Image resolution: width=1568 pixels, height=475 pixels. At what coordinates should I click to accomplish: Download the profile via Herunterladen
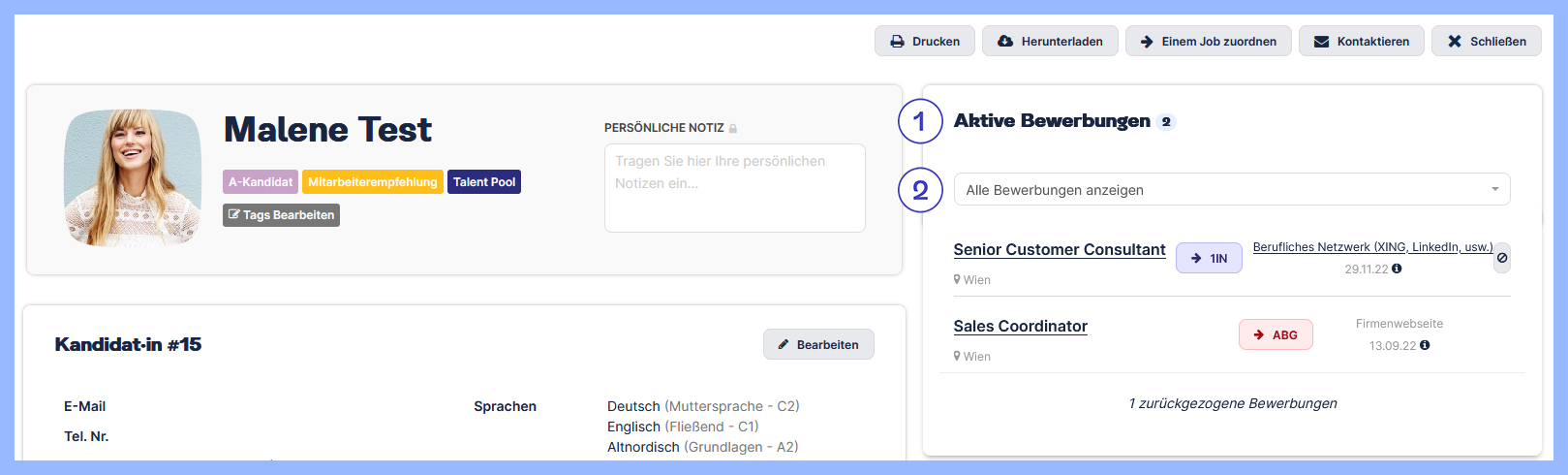point(1050,41)
